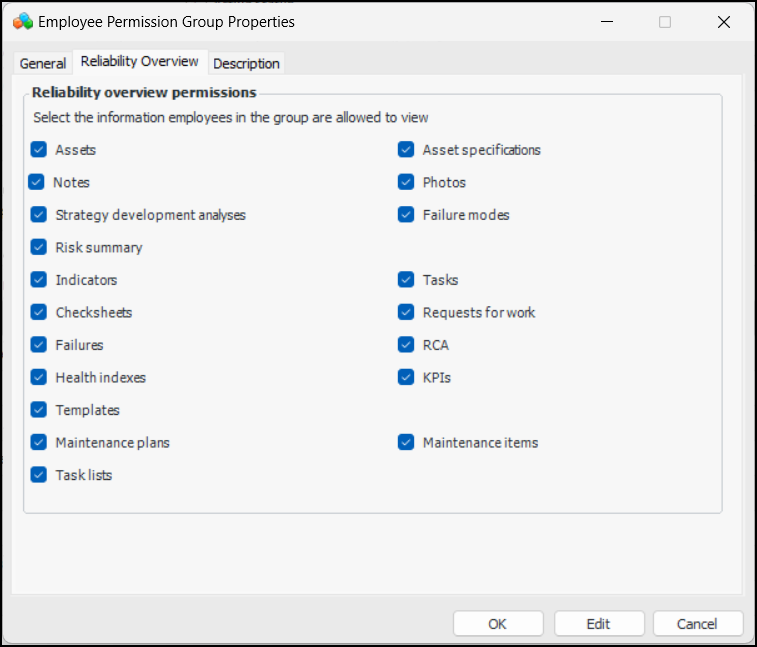Toggle Maintenance plans checkbox
The image size is (757, 647).
pos(39,442)
